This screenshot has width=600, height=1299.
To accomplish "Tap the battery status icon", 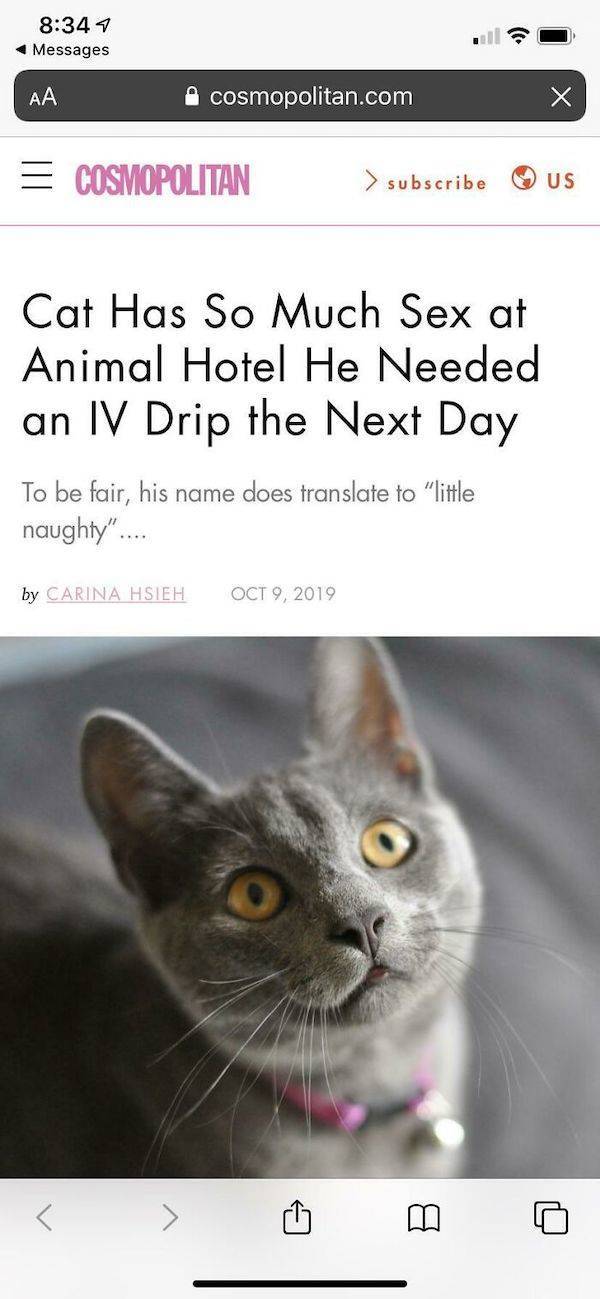I will [x=557, y=37].
